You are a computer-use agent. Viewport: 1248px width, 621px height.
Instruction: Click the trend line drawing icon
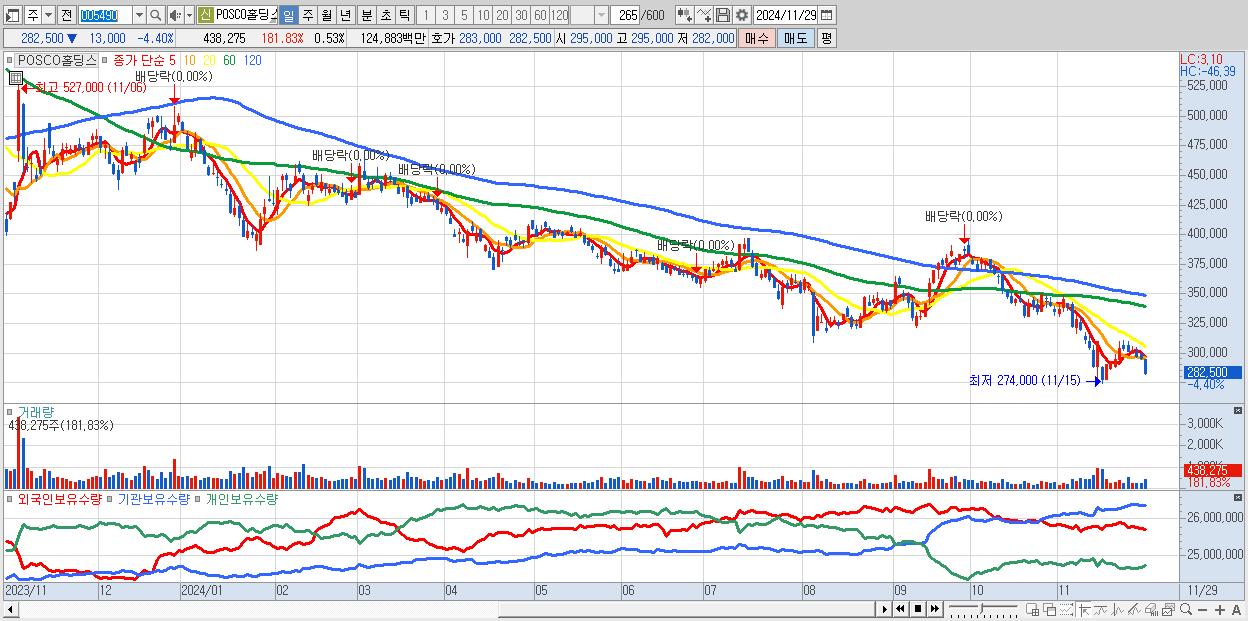(1101, 609)
